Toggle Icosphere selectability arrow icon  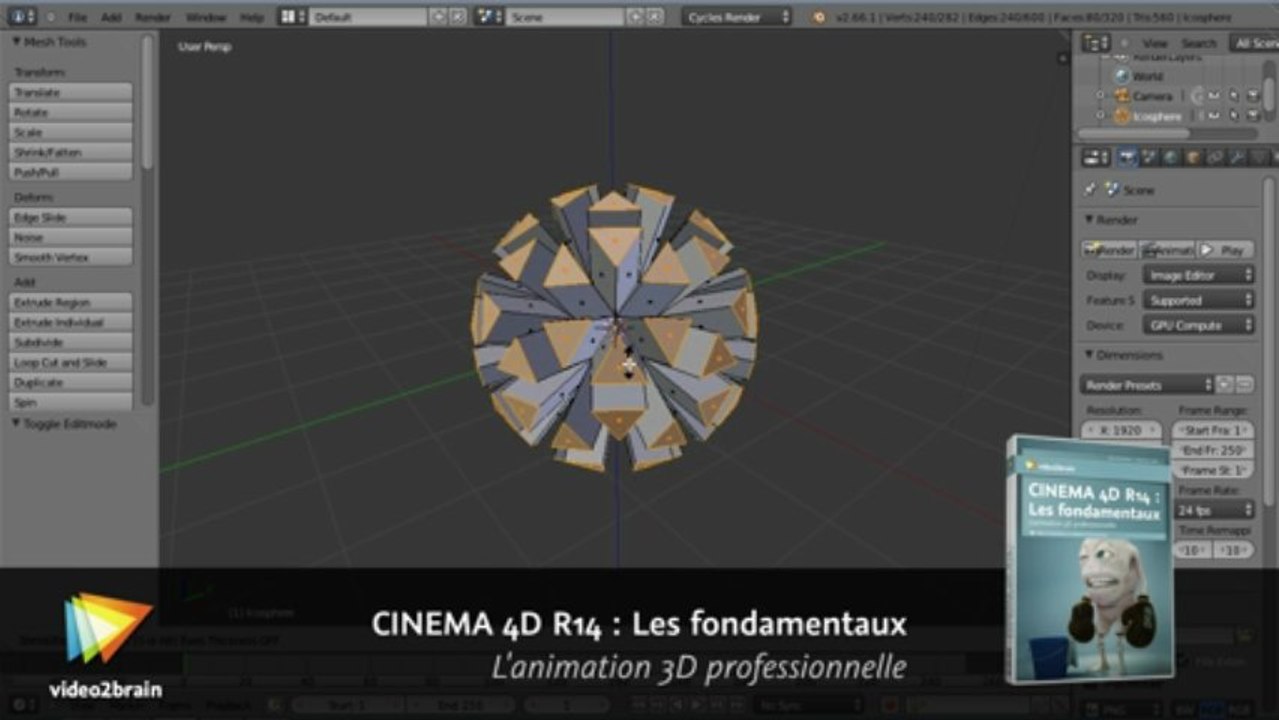click(1234, 116)
